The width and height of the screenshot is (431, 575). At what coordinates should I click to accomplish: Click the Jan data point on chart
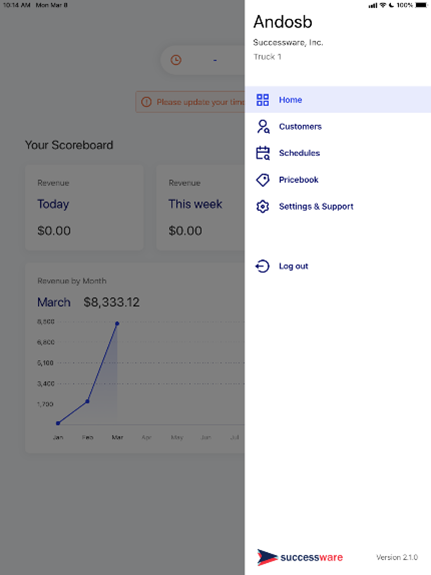58,423
